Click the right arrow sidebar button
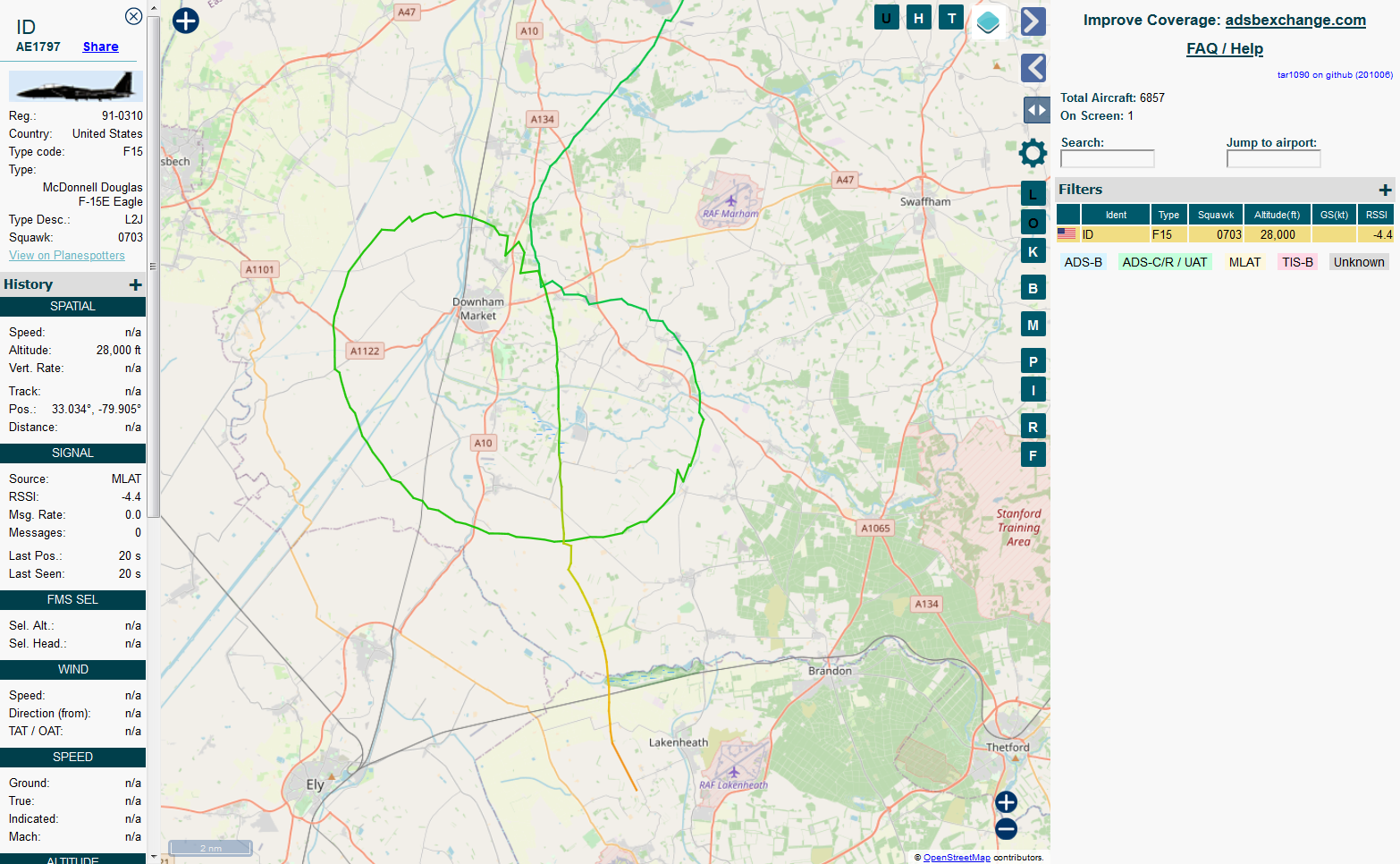 pyautogui.click(x=1033, y=21)
